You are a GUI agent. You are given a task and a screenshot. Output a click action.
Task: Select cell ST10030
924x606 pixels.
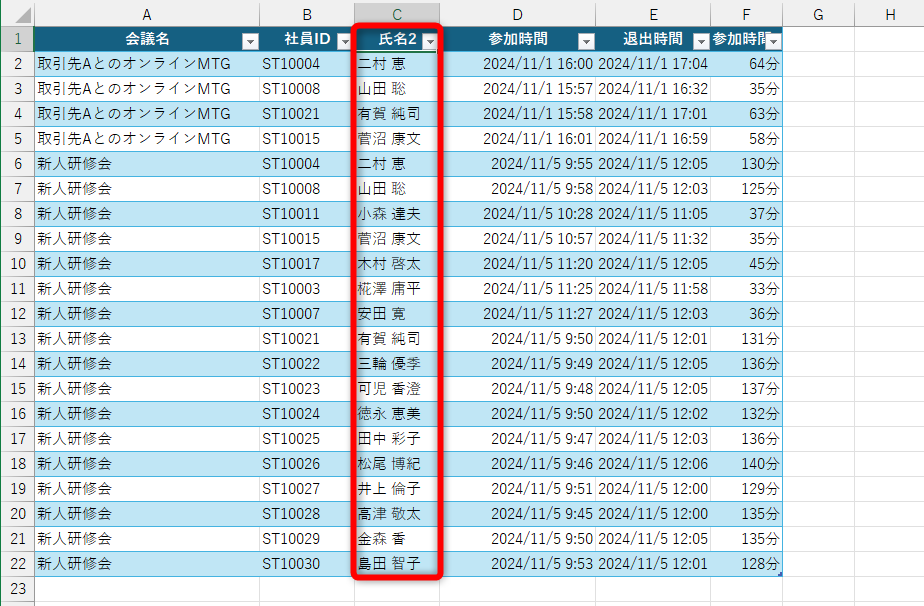tap(307, 564)
